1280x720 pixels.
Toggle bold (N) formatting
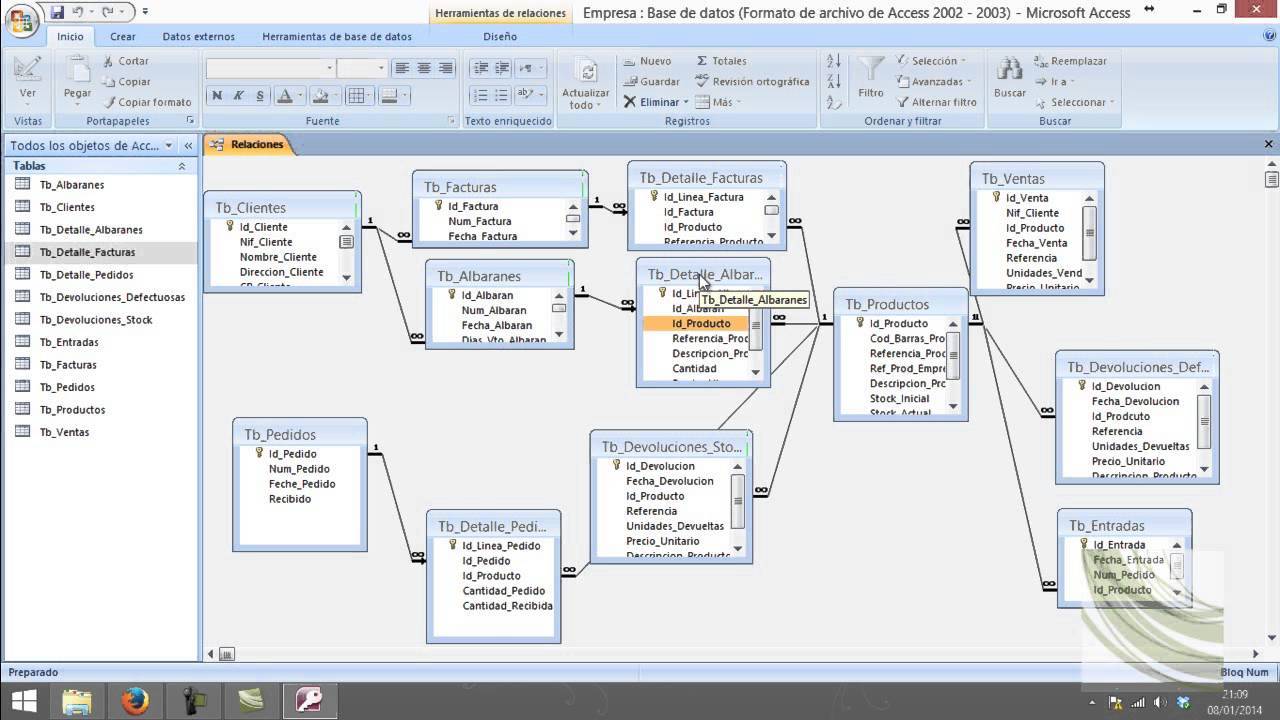tap(216, 96)
